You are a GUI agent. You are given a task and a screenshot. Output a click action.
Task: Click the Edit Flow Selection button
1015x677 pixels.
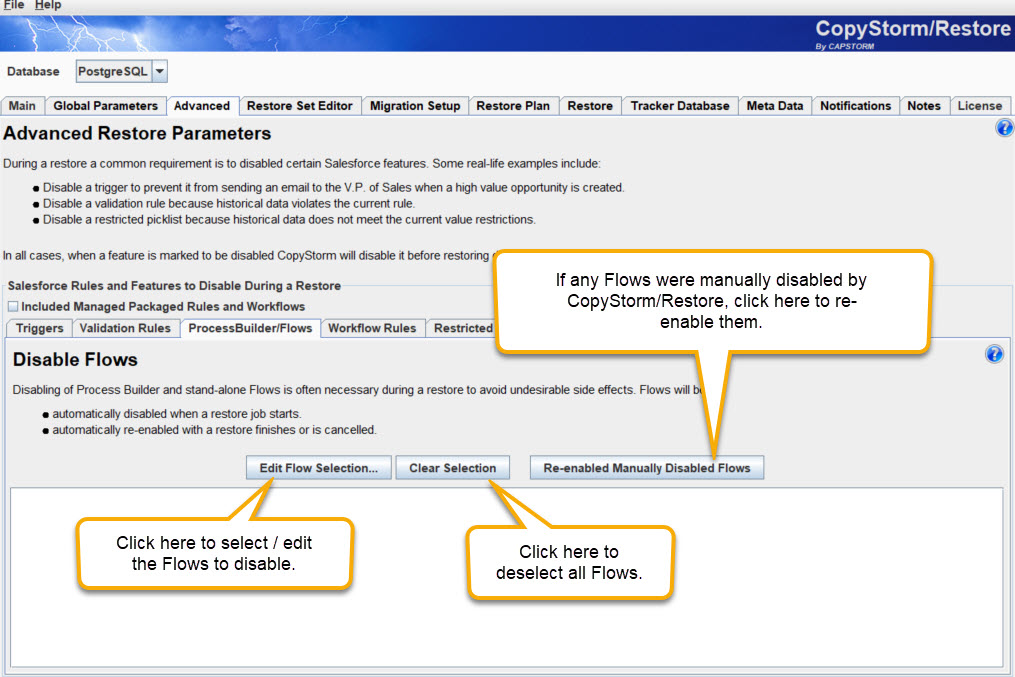click(x=318, y=468)
